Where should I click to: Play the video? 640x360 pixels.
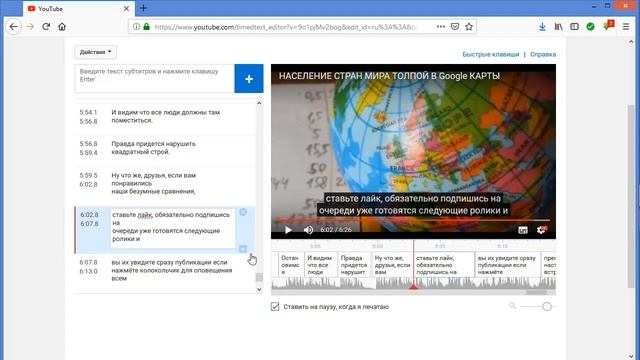coord(288,230)
